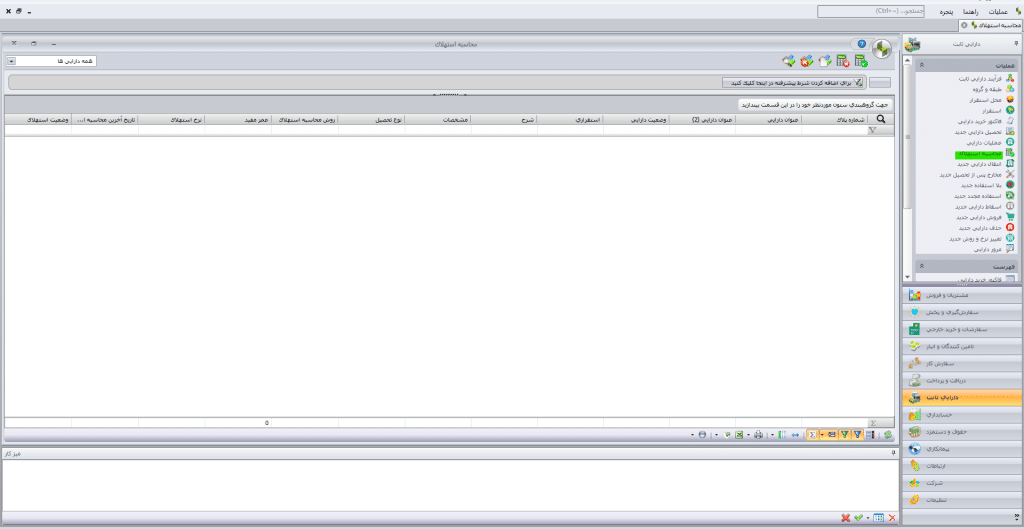The width and height of the screenshot is (1024, 529).
Task: Click the 'عمر مفید' column header
Action: point(238,120)
